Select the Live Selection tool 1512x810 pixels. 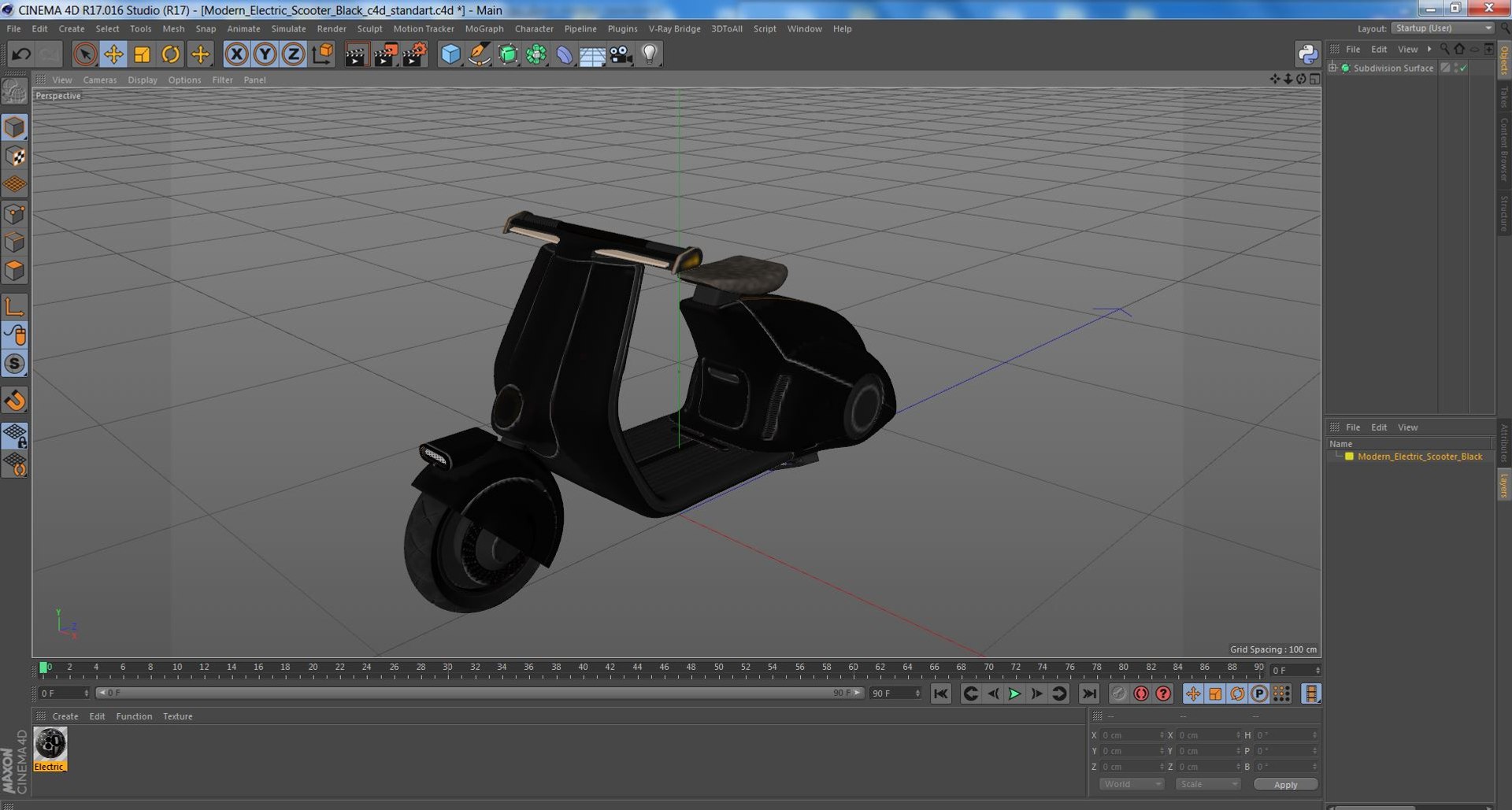click(x=84, y=54)
